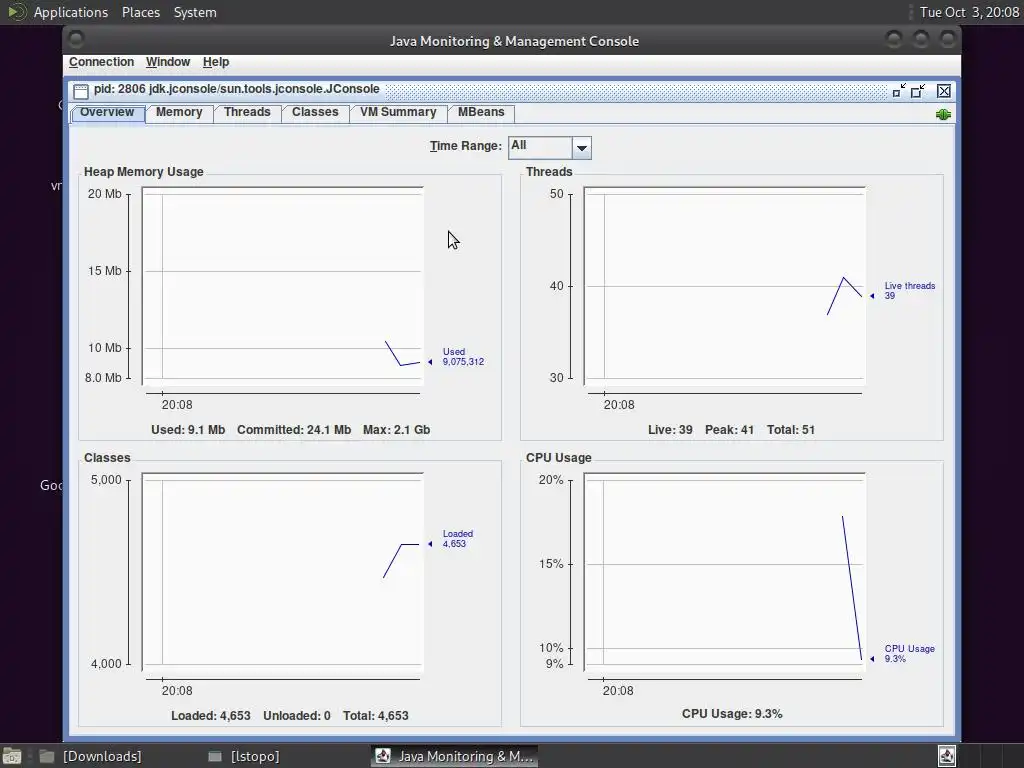1024x768 pixels.
Task: Switch to the VM Summary tab
Action: click(x=398, y=112)
